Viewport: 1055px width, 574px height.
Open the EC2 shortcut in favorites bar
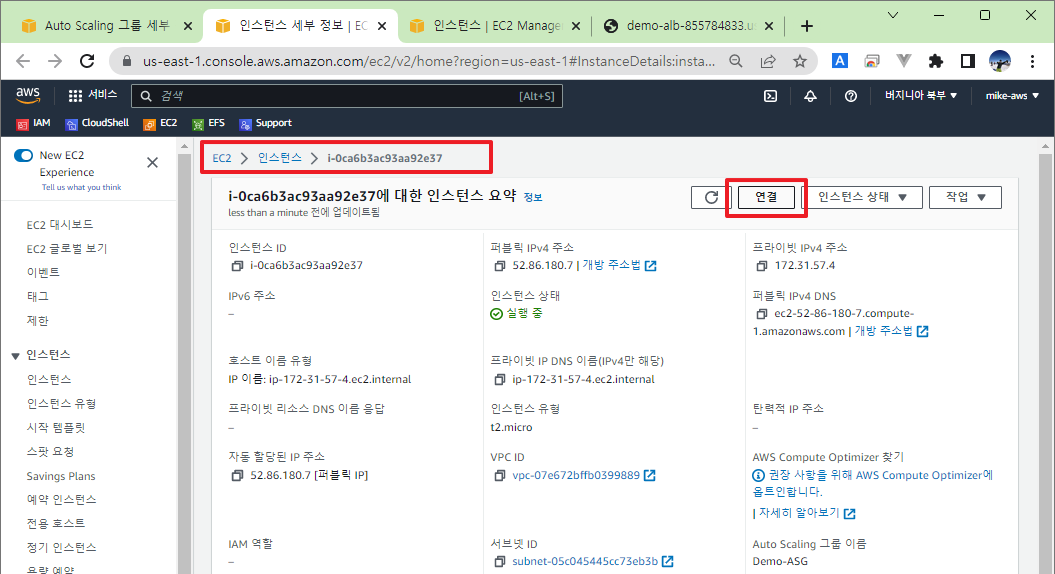160,123
